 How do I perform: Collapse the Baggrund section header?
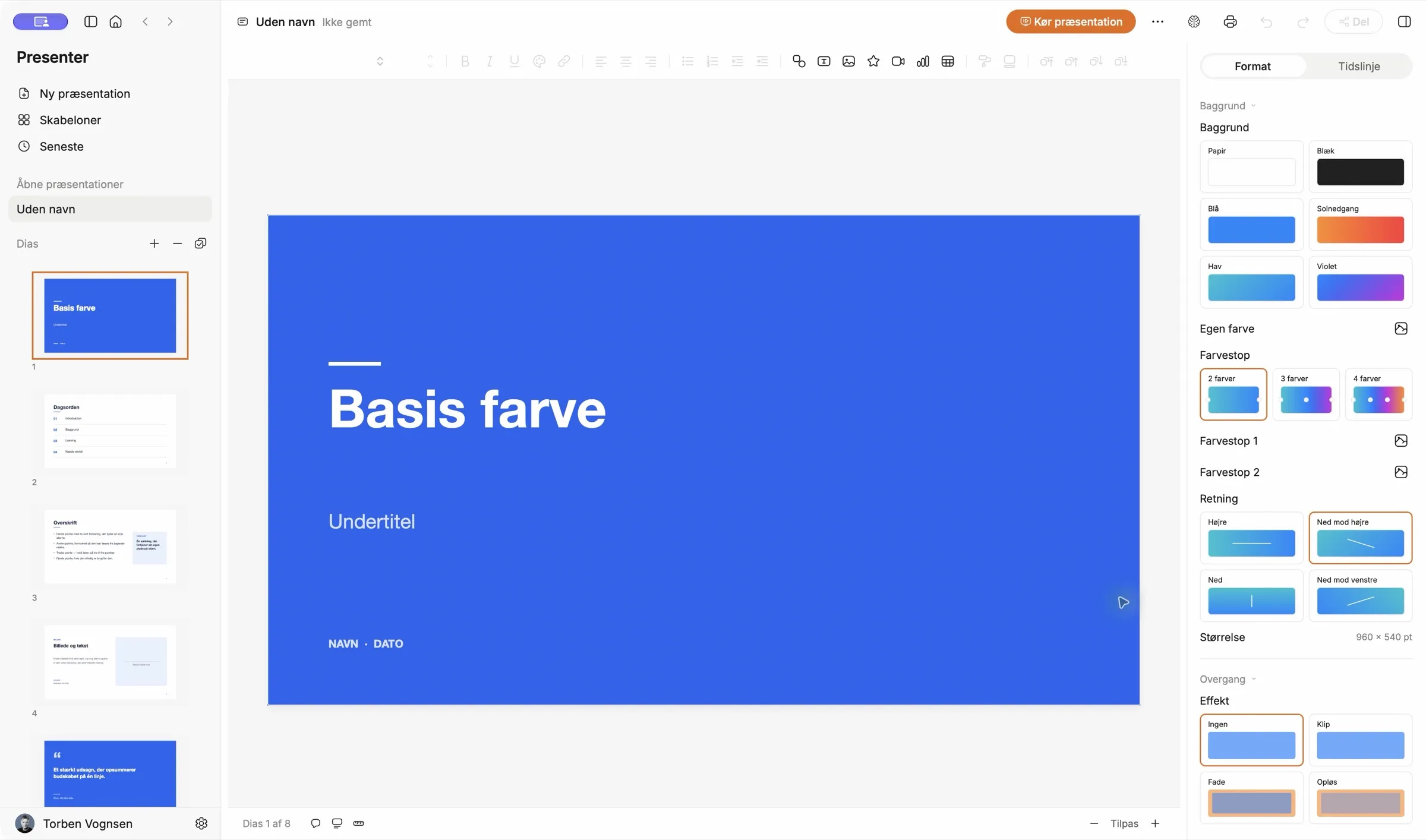[x=1228, y=106]
